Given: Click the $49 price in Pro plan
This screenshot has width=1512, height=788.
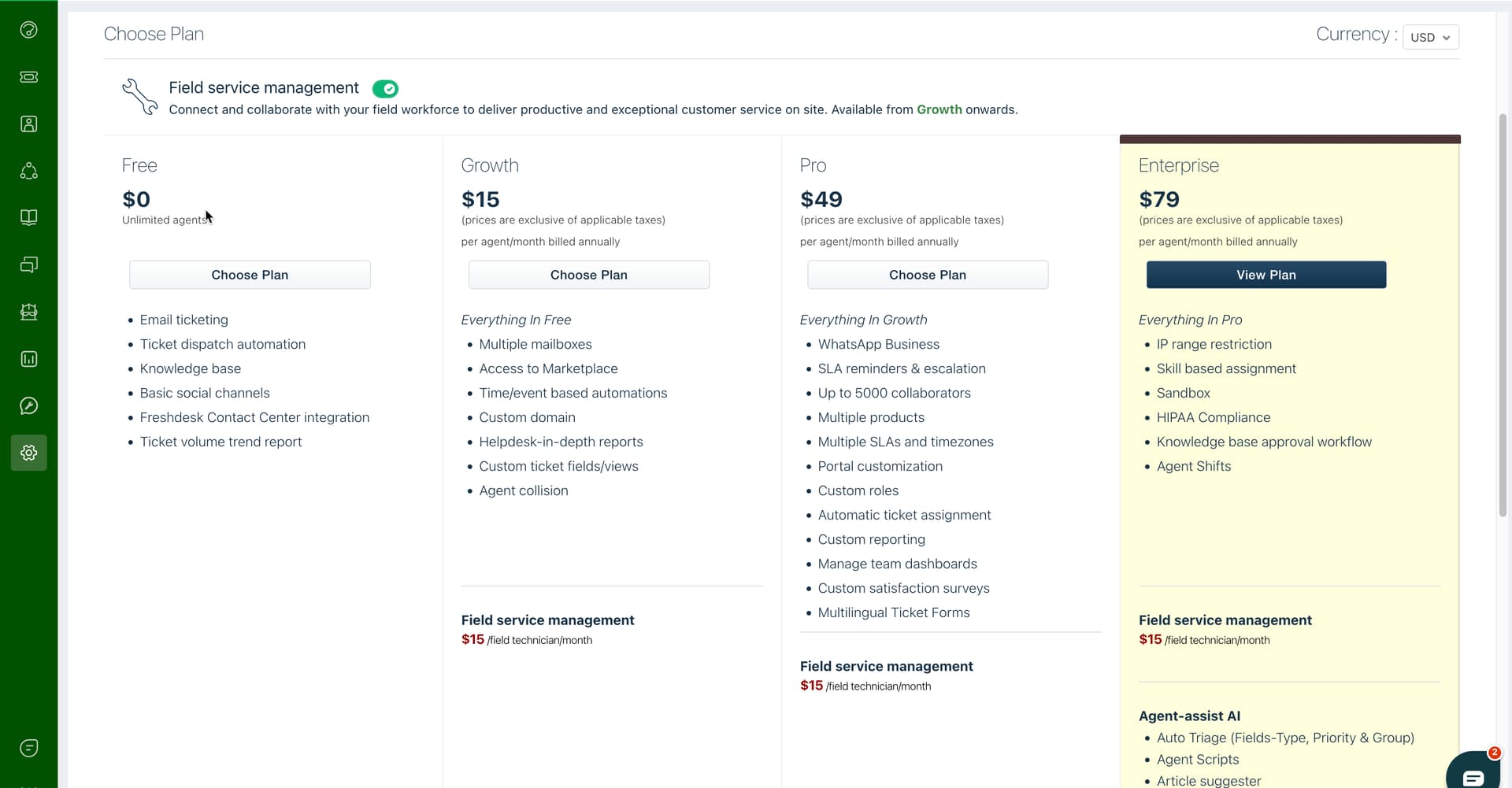Looking at the screenshot, I should [821, 199].
